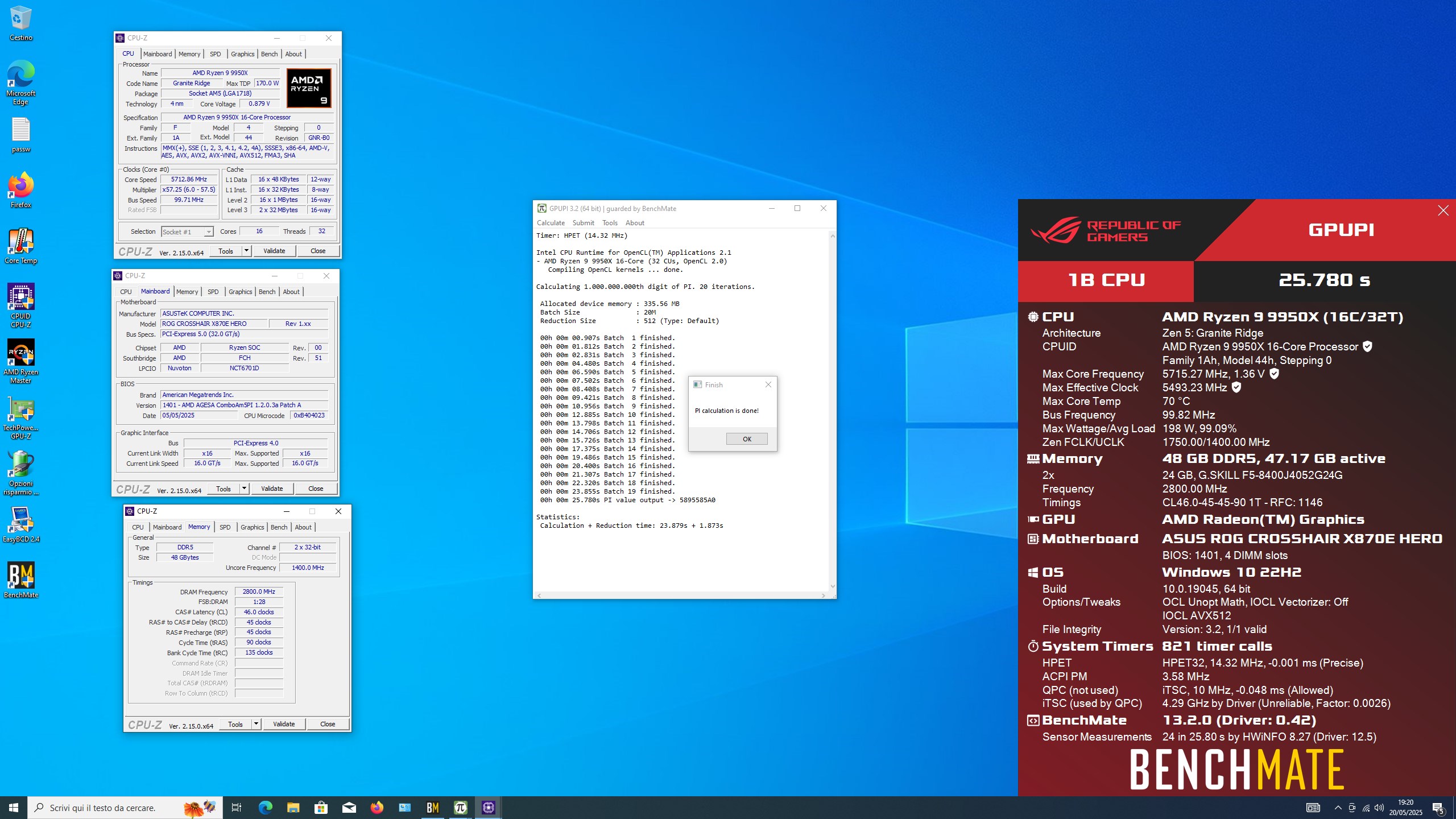Screen dimensions: 1456x819
Task: Expand the Tools arrow in the Memory CPU-Z window
Action: click(x=256, y=724)
